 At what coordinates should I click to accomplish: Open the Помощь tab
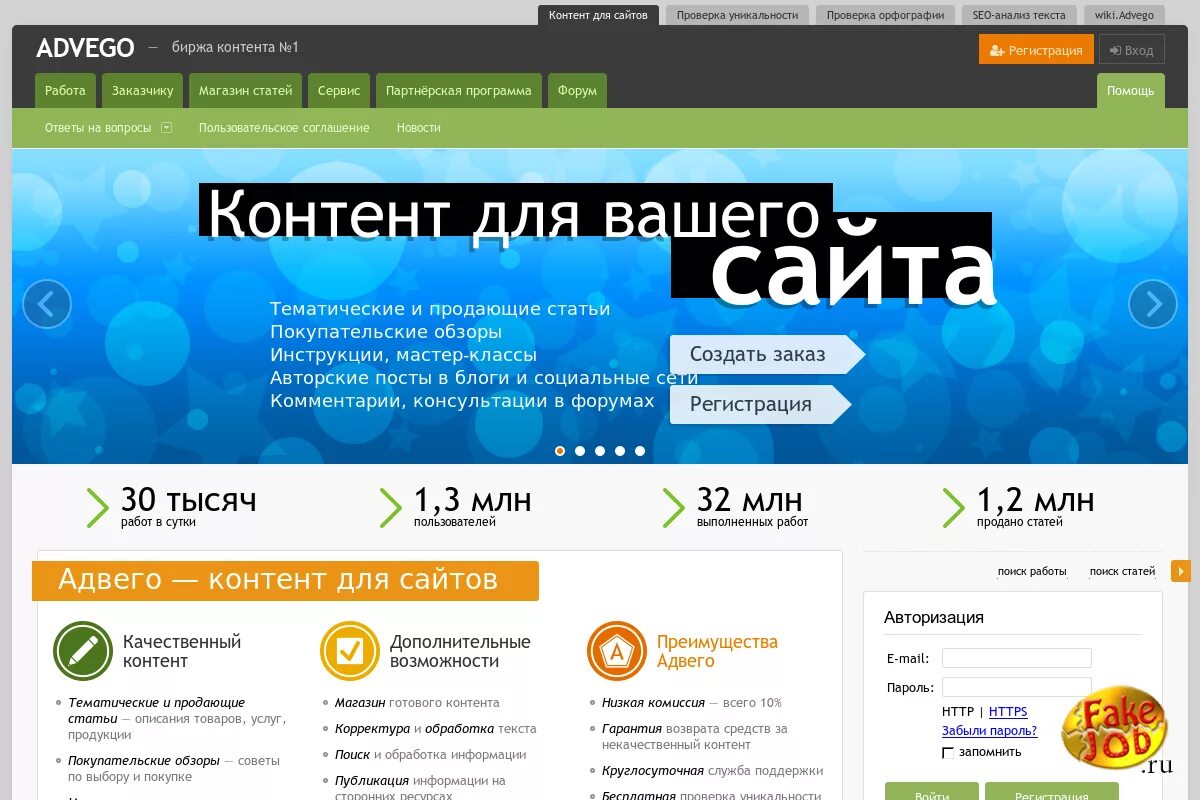tap(1131, 90)
